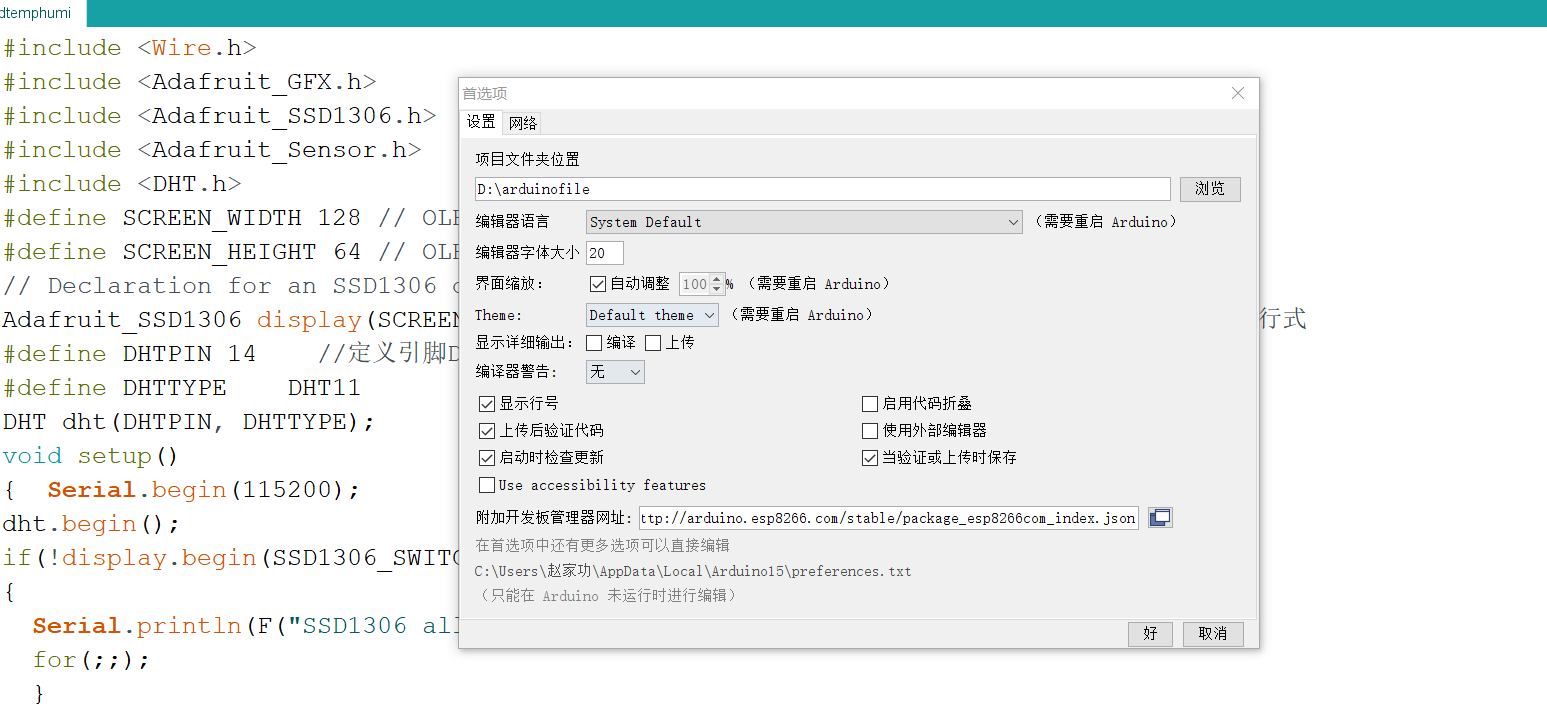The height and width of the screenshot is (713, 1547).
Task: Click the #include <Adafruit_GFX.h> line
Action: coord(190,82)
